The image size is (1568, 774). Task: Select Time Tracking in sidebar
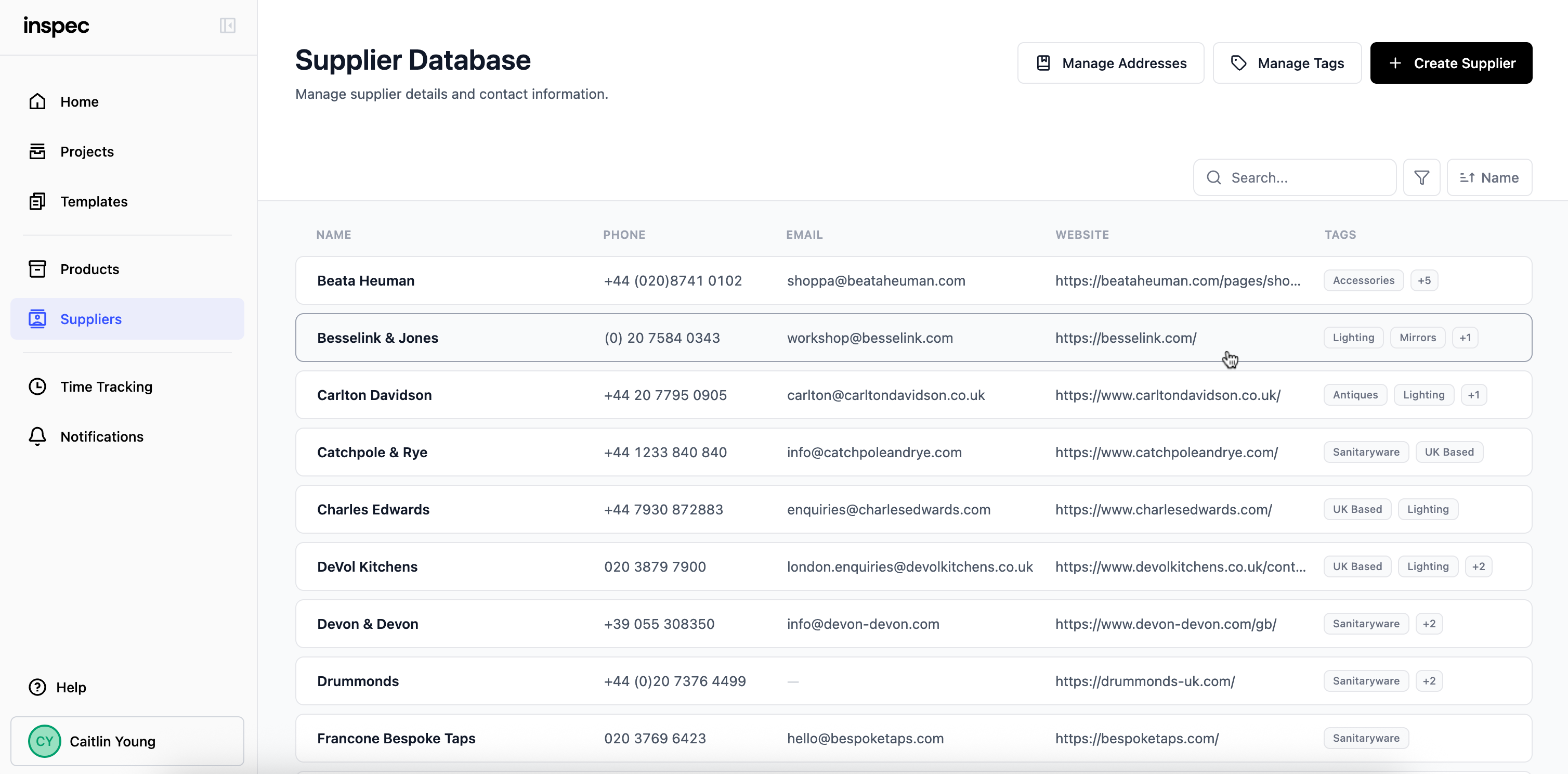(x=127, y=386)
